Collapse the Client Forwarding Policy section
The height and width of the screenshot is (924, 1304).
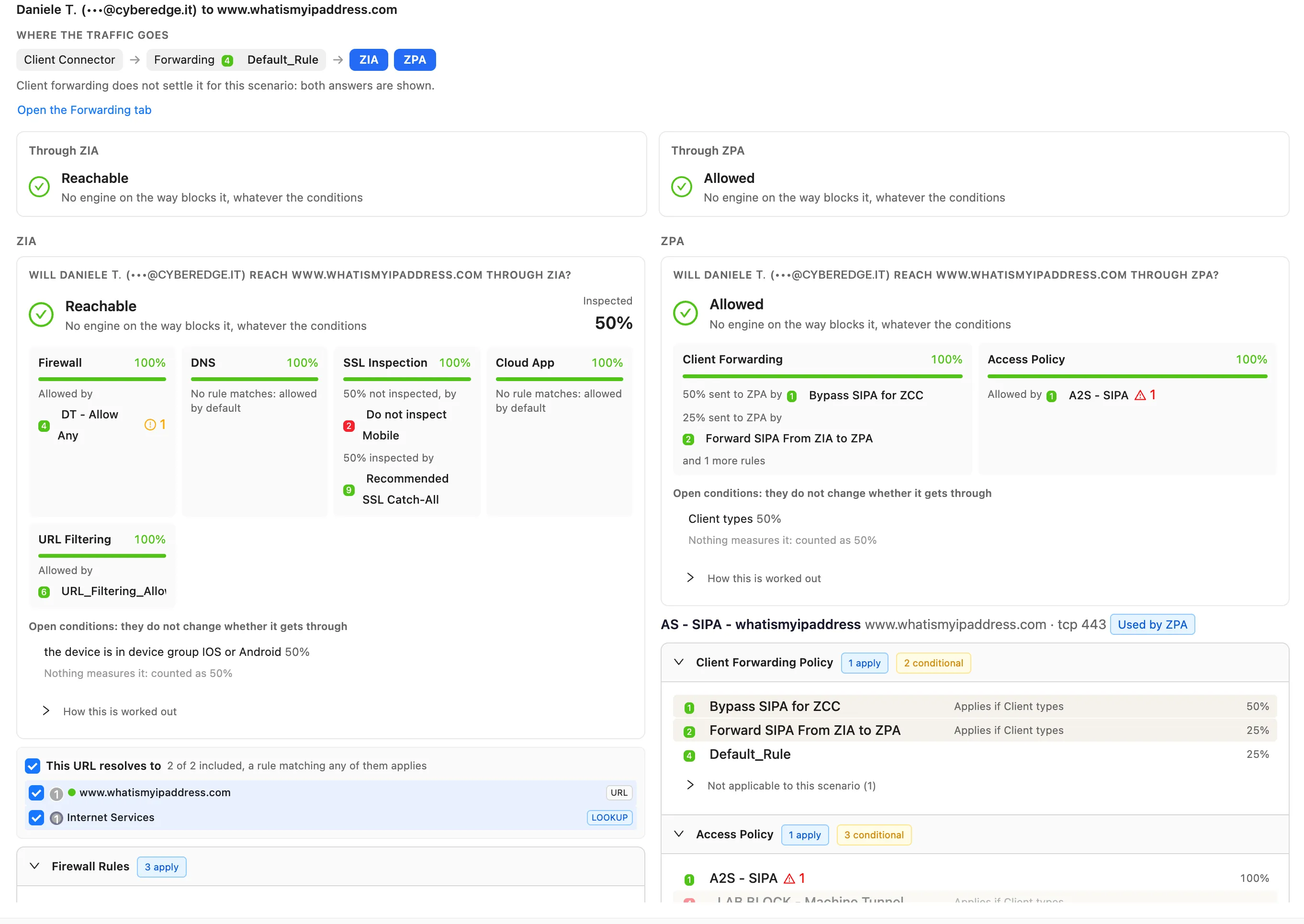click(679, 662)
